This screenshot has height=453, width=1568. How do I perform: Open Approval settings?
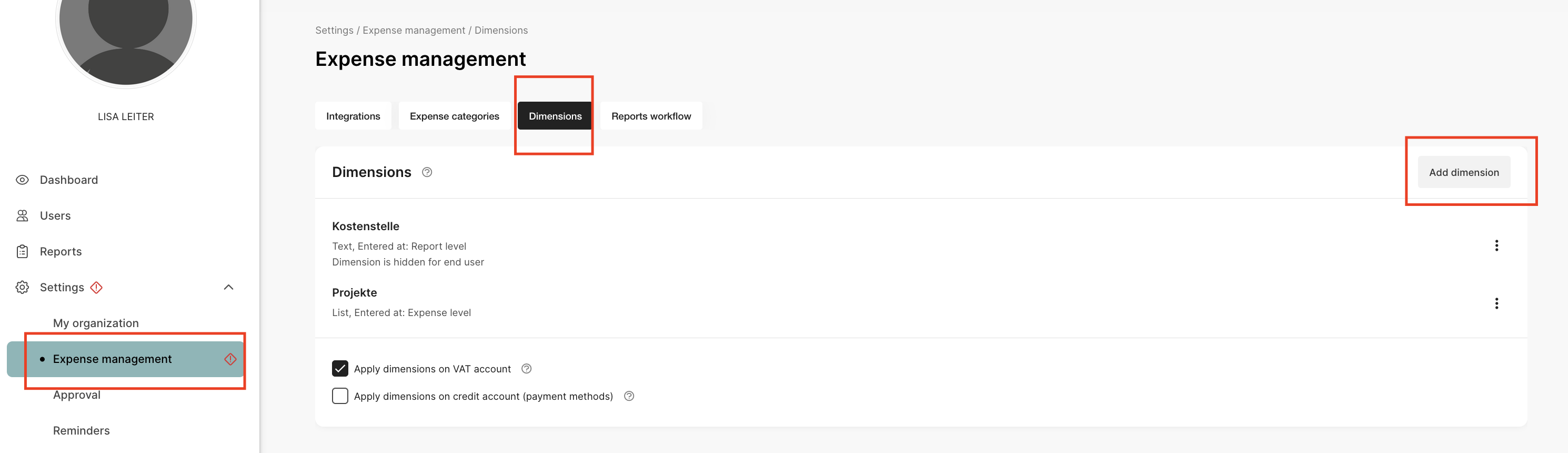tap(77, 395)
